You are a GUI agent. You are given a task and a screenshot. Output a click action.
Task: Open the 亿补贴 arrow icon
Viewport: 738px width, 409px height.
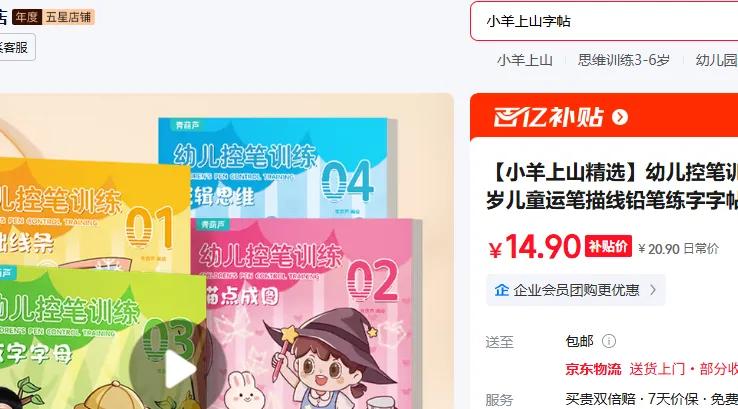(620, 117)
